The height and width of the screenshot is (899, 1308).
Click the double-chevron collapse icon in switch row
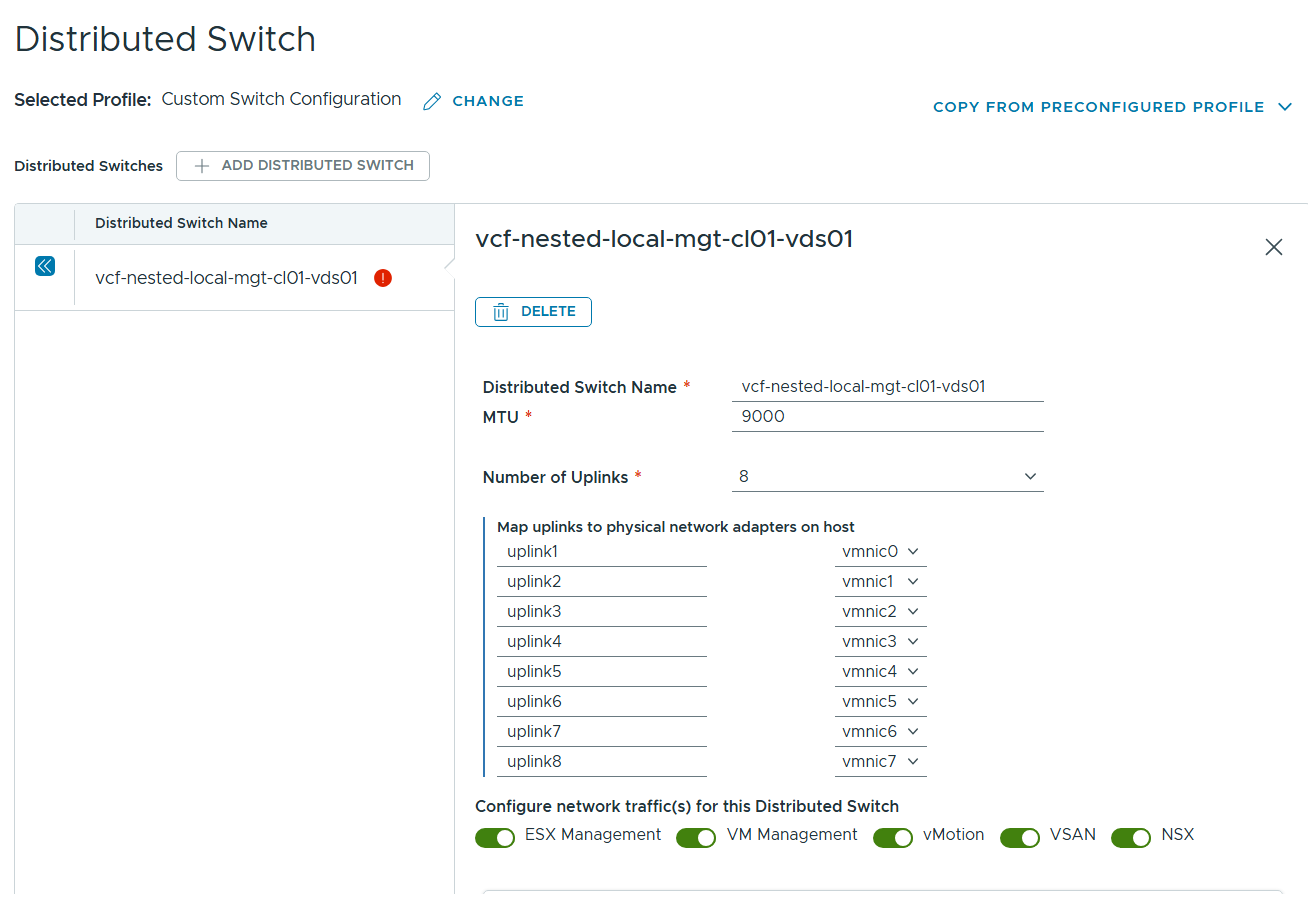45,266
